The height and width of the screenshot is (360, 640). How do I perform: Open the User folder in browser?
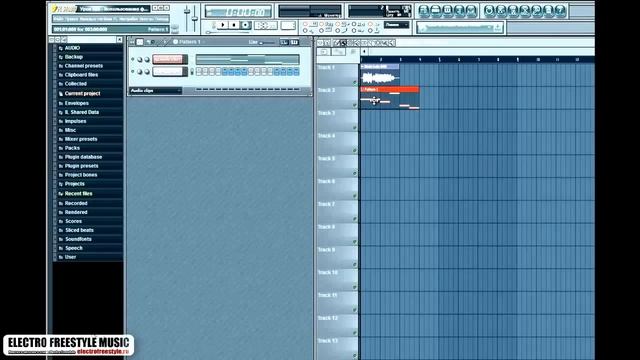point(70,257)
